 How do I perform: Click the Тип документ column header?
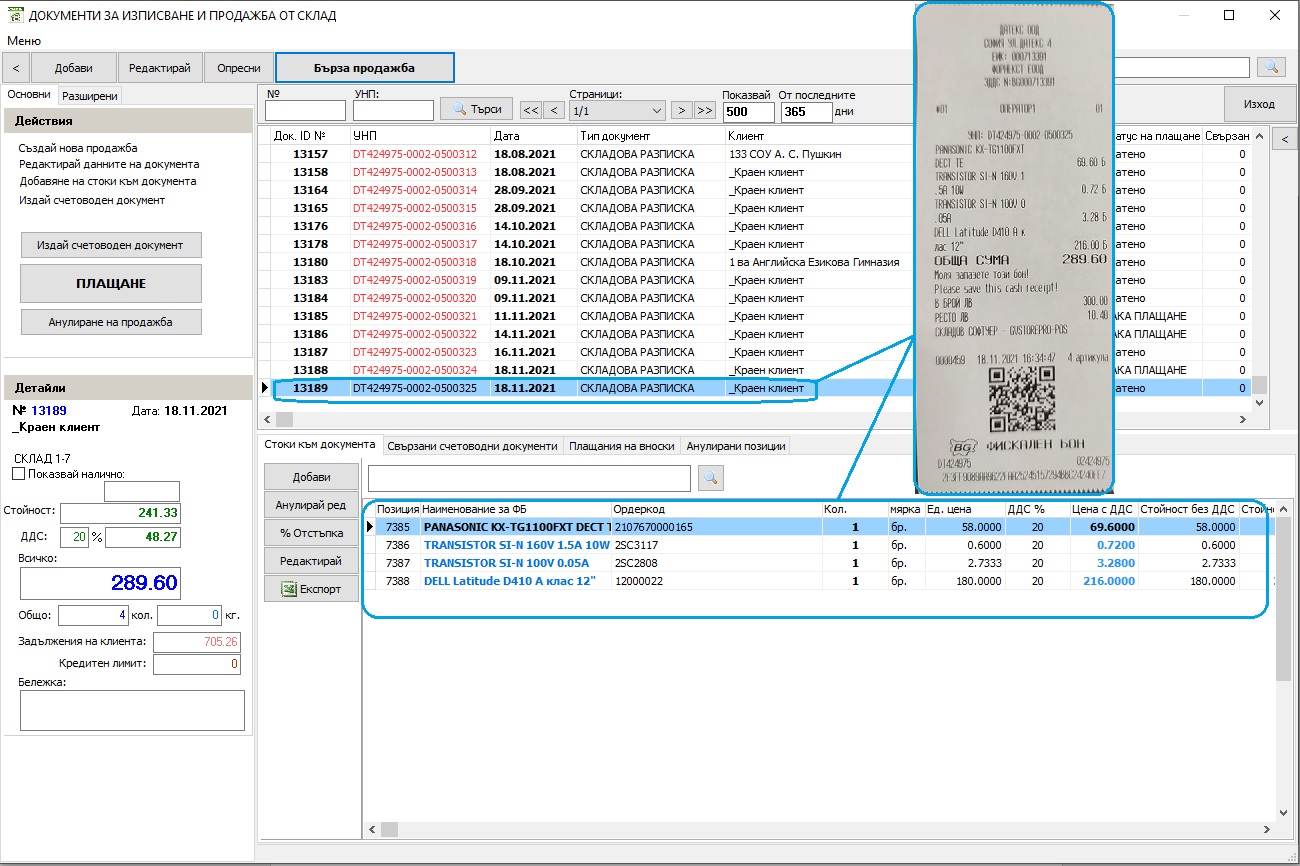tap(651, 136)
